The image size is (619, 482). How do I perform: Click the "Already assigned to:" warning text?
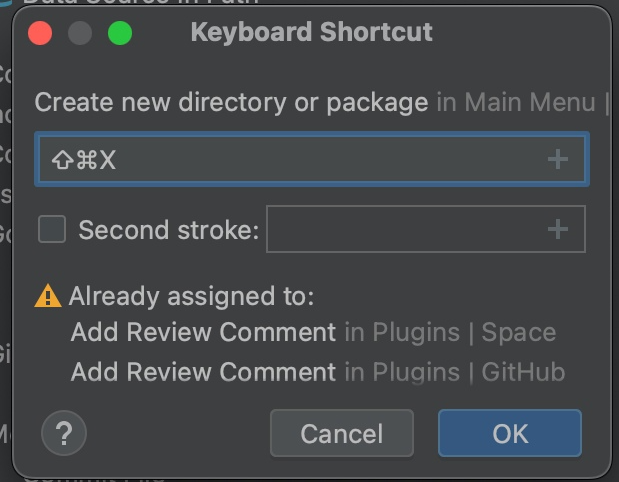pos(191,296)
